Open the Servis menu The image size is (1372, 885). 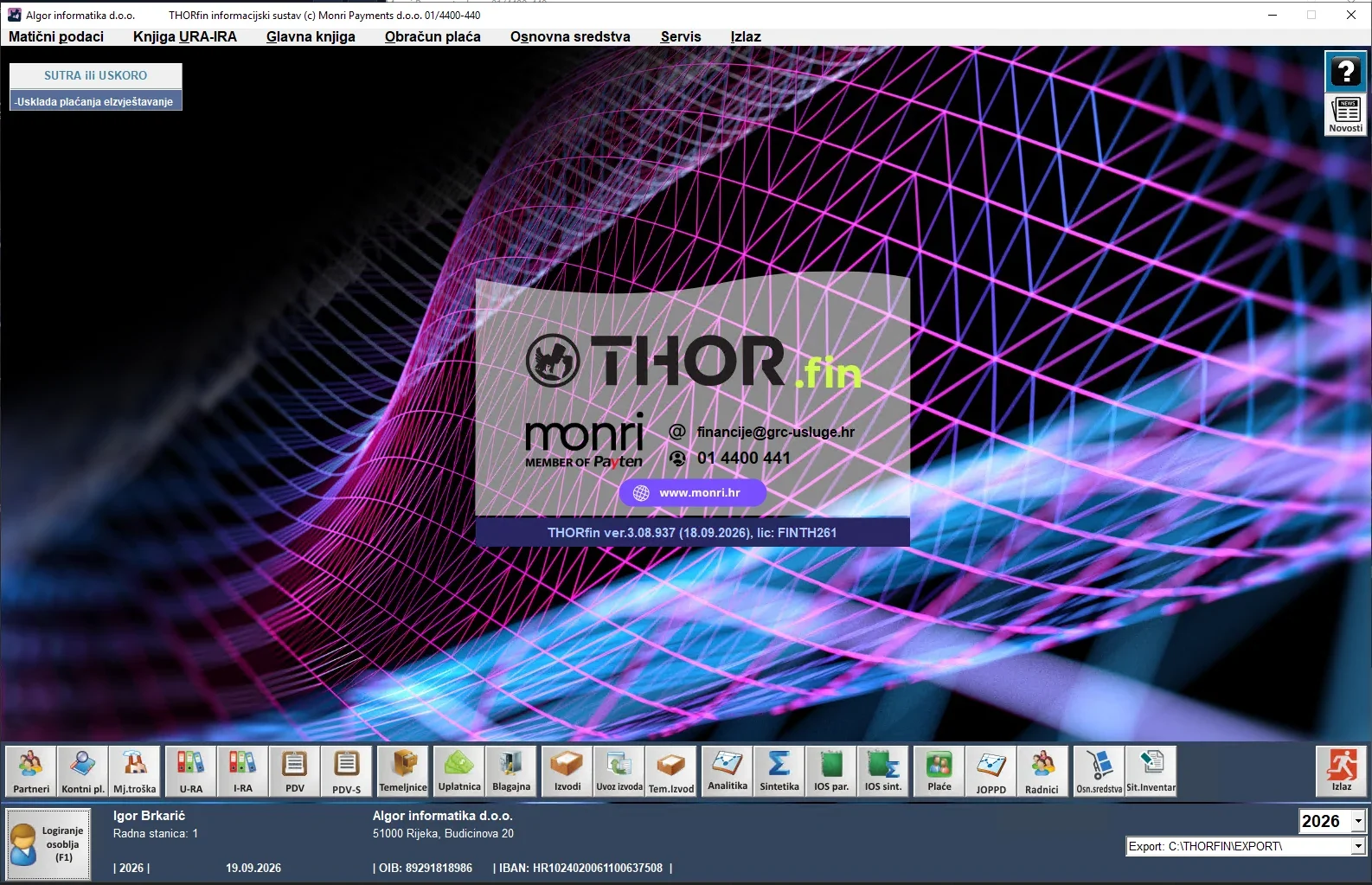[x=681, y=36]
